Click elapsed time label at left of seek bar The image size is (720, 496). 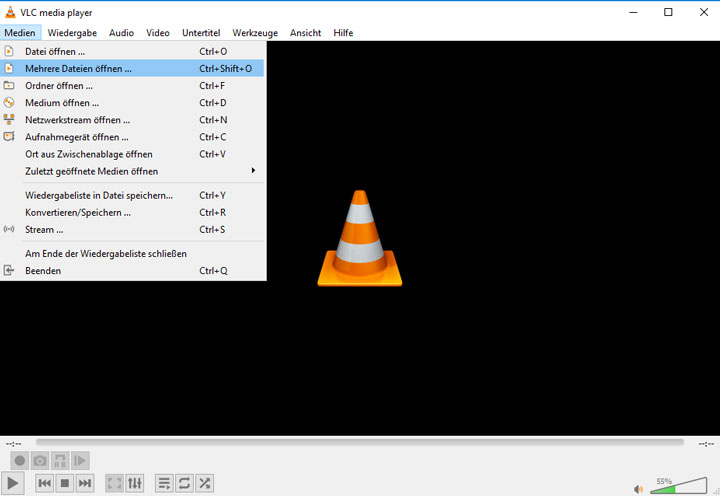click(13, 444)
